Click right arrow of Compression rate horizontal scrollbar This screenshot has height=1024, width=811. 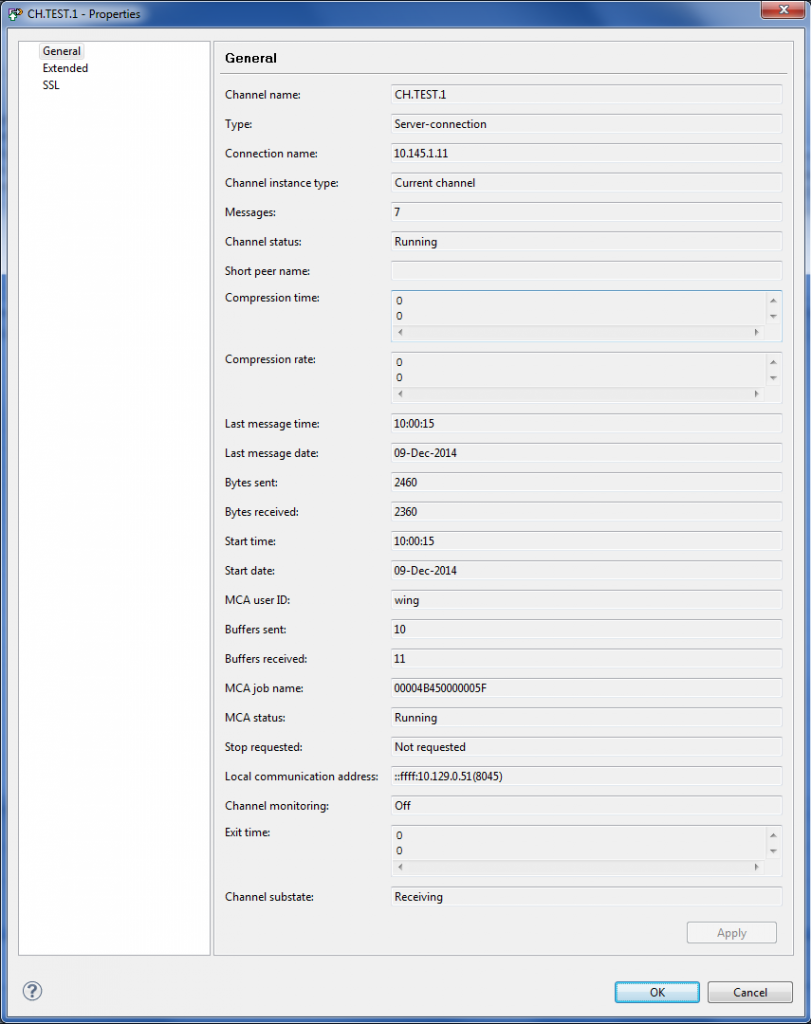pyautogui.click(x=757, y=394)
